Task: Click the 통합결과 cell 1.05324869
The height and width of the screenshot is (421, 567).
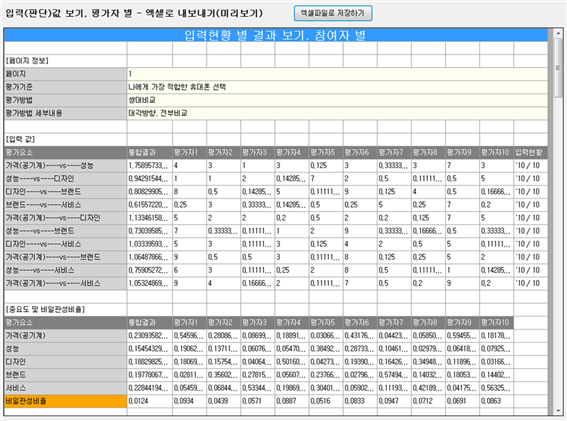Action: click(x=150, y=283)
